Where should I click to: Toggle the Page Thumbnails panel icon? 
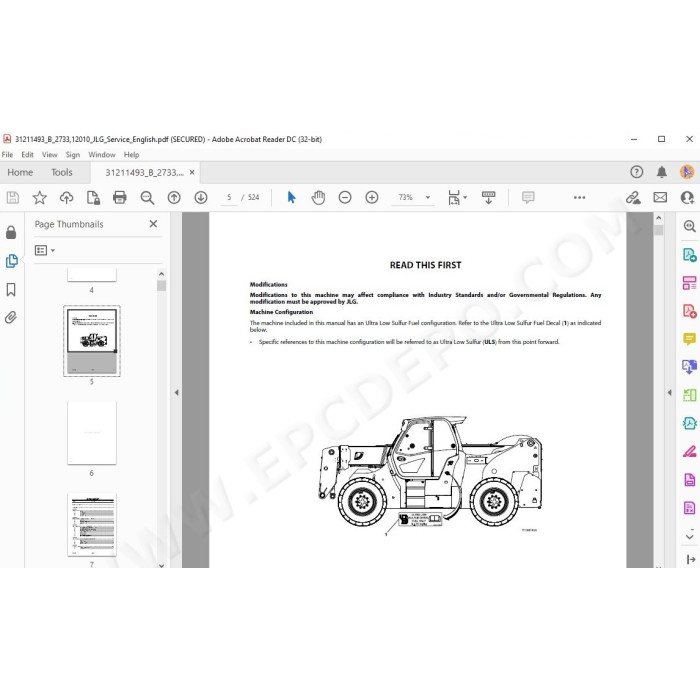click(12, 261)
